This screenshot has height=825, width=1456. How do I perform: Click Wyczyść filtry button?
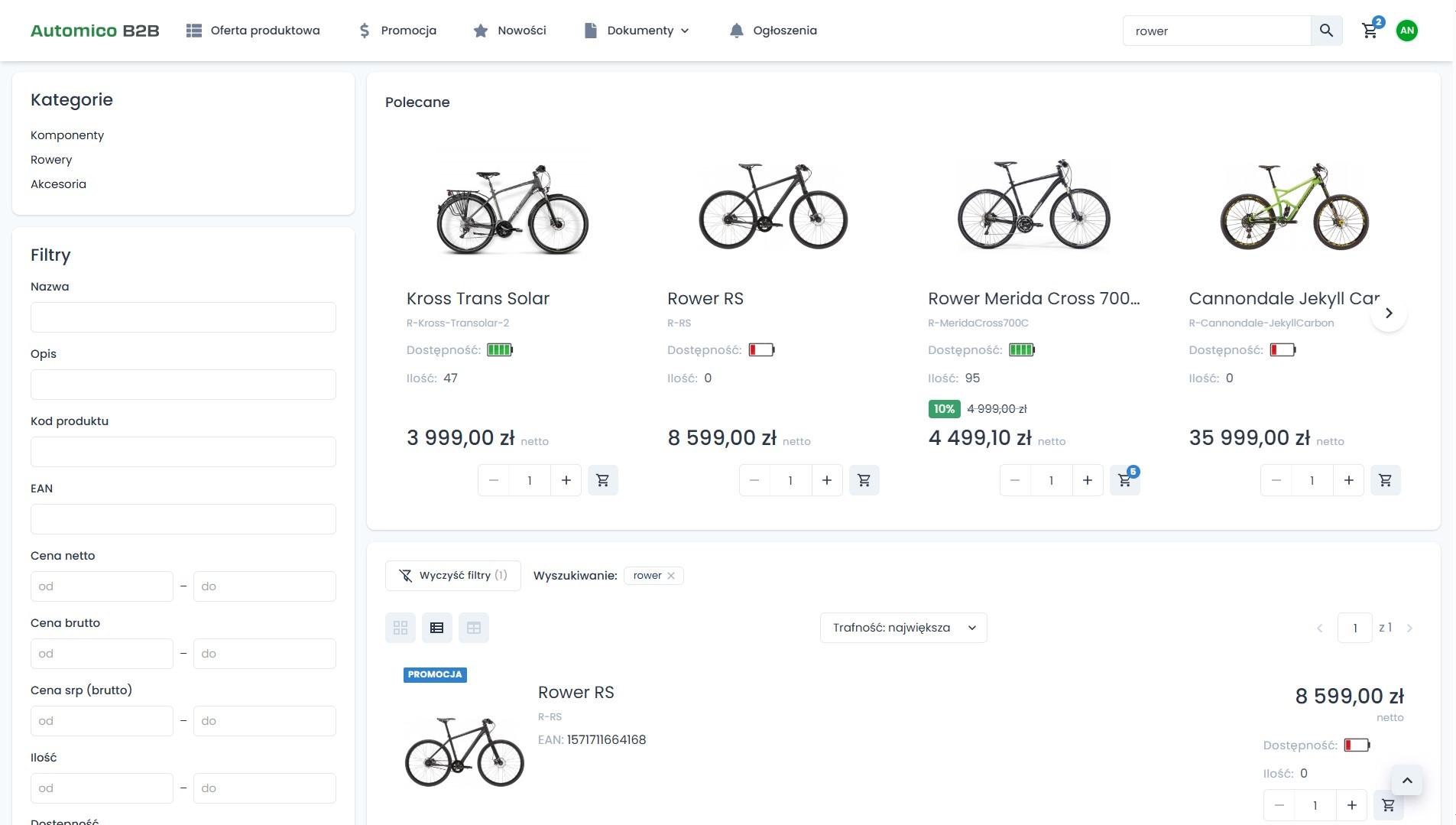coord(452,576)
